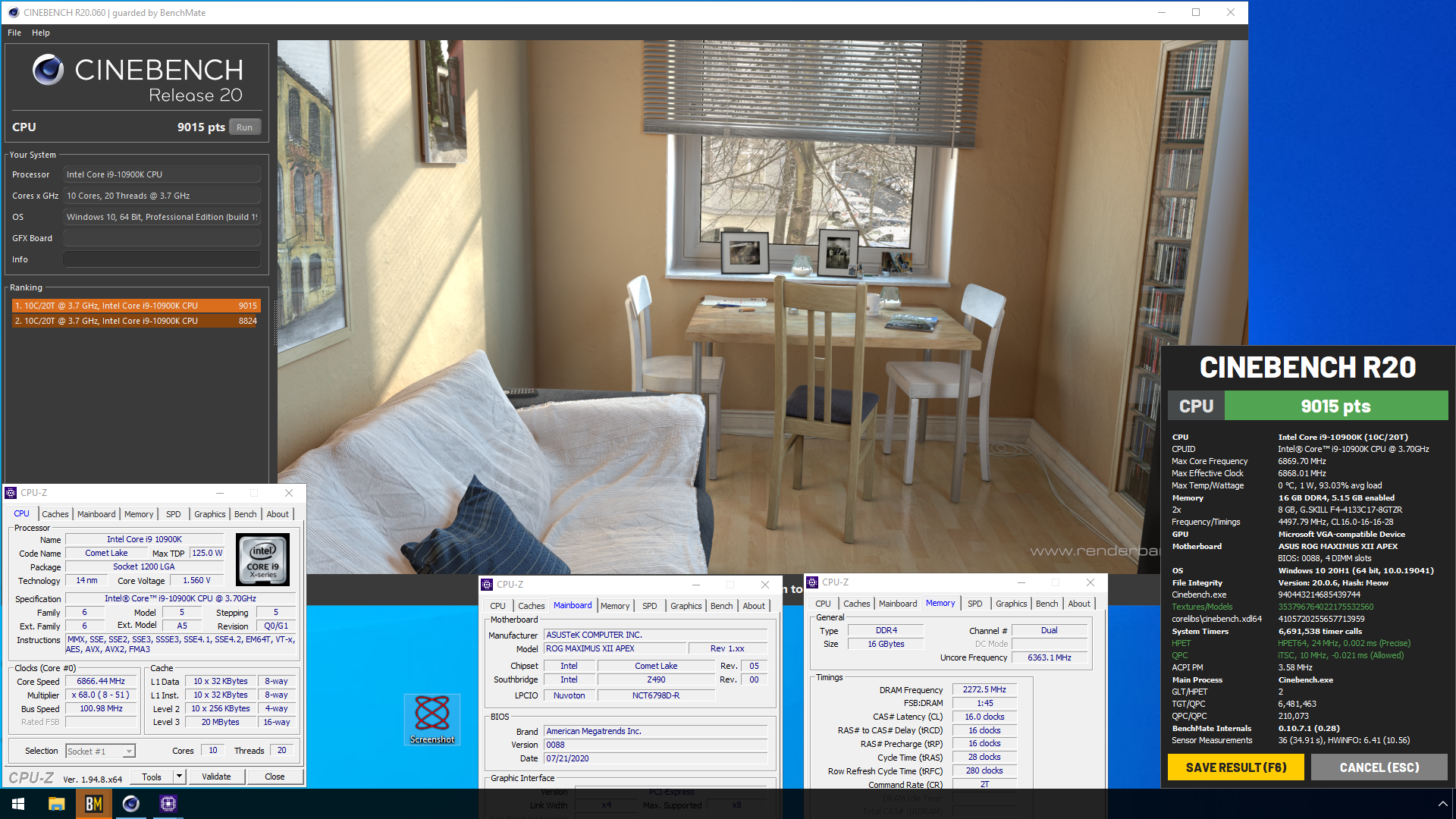Click the empty Info input field
Image resolution: width=1456 pixels, height=819 pixels.
[162, 259]
